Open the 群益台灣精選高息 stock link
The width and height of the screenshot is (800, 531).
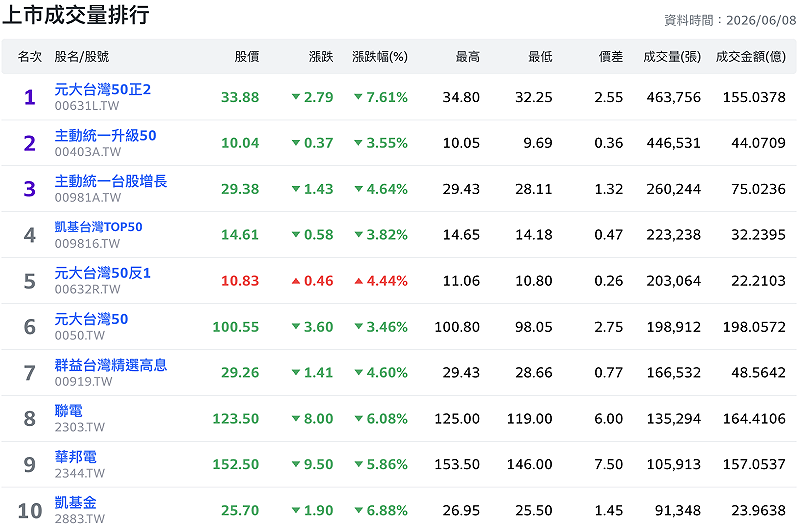[x=111, y=365]
